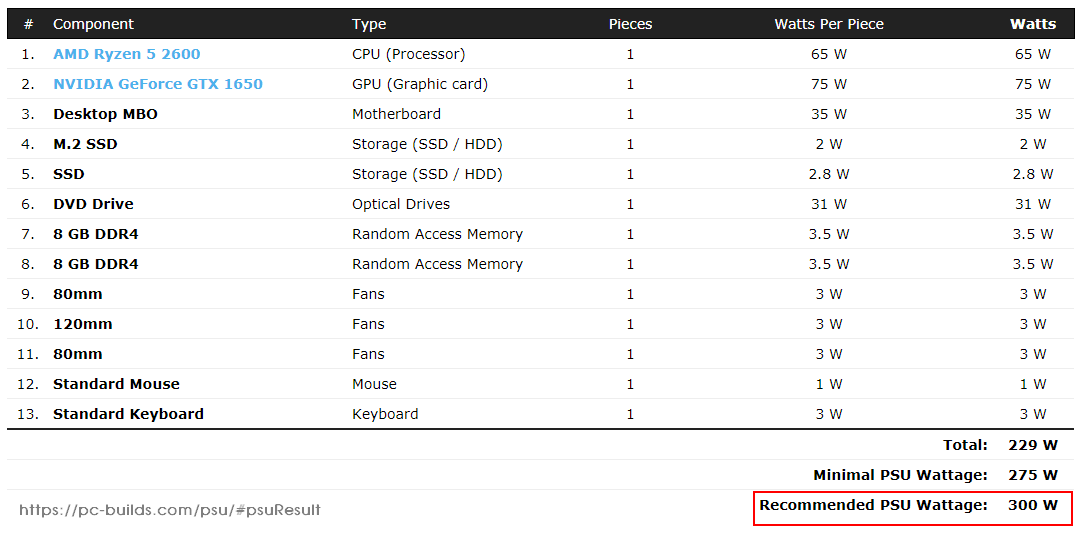
Task: Click the Standard Keyboard component
Action: [x=128, y=414]
